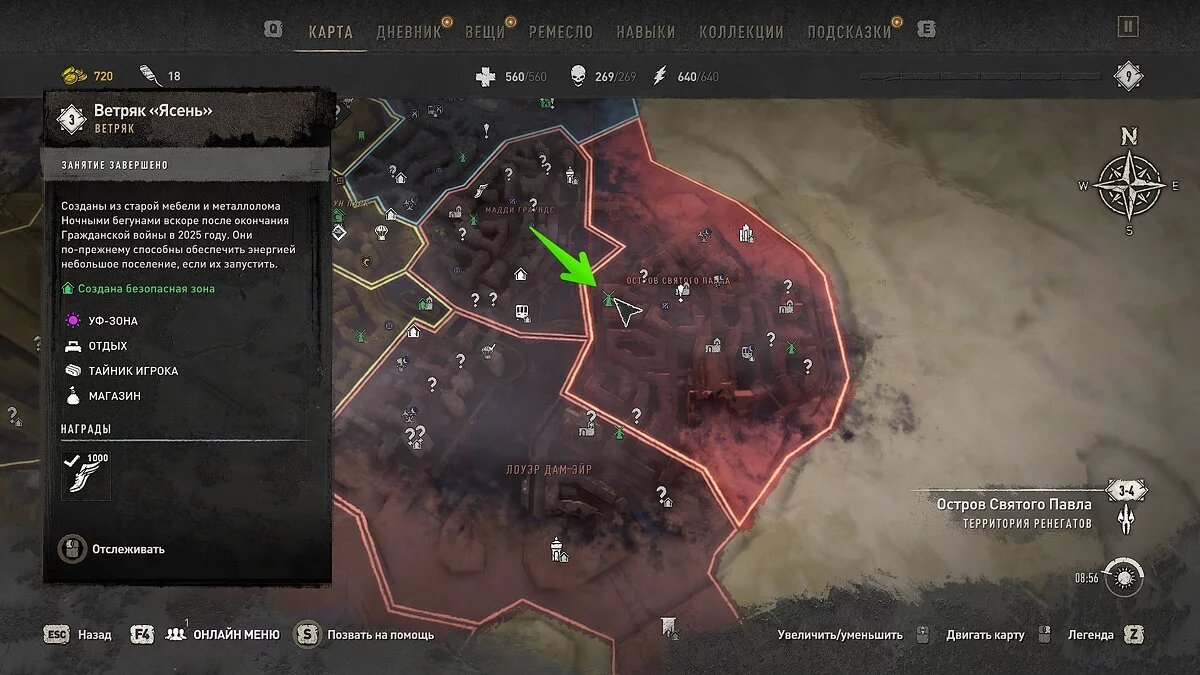The height and width of the screenshot is (675, 1200).
Task: Click the player level 9 badge
Action: (x=1128, y=76)
